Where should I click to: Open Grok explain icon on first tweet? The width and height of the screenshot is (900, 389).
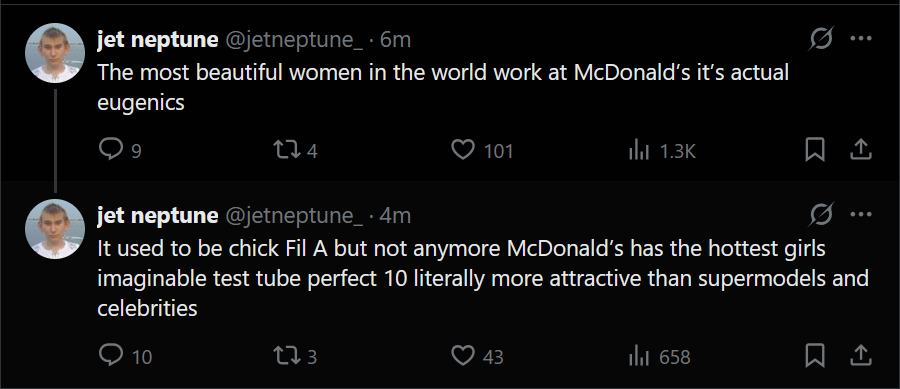click(x=821, y=39)
